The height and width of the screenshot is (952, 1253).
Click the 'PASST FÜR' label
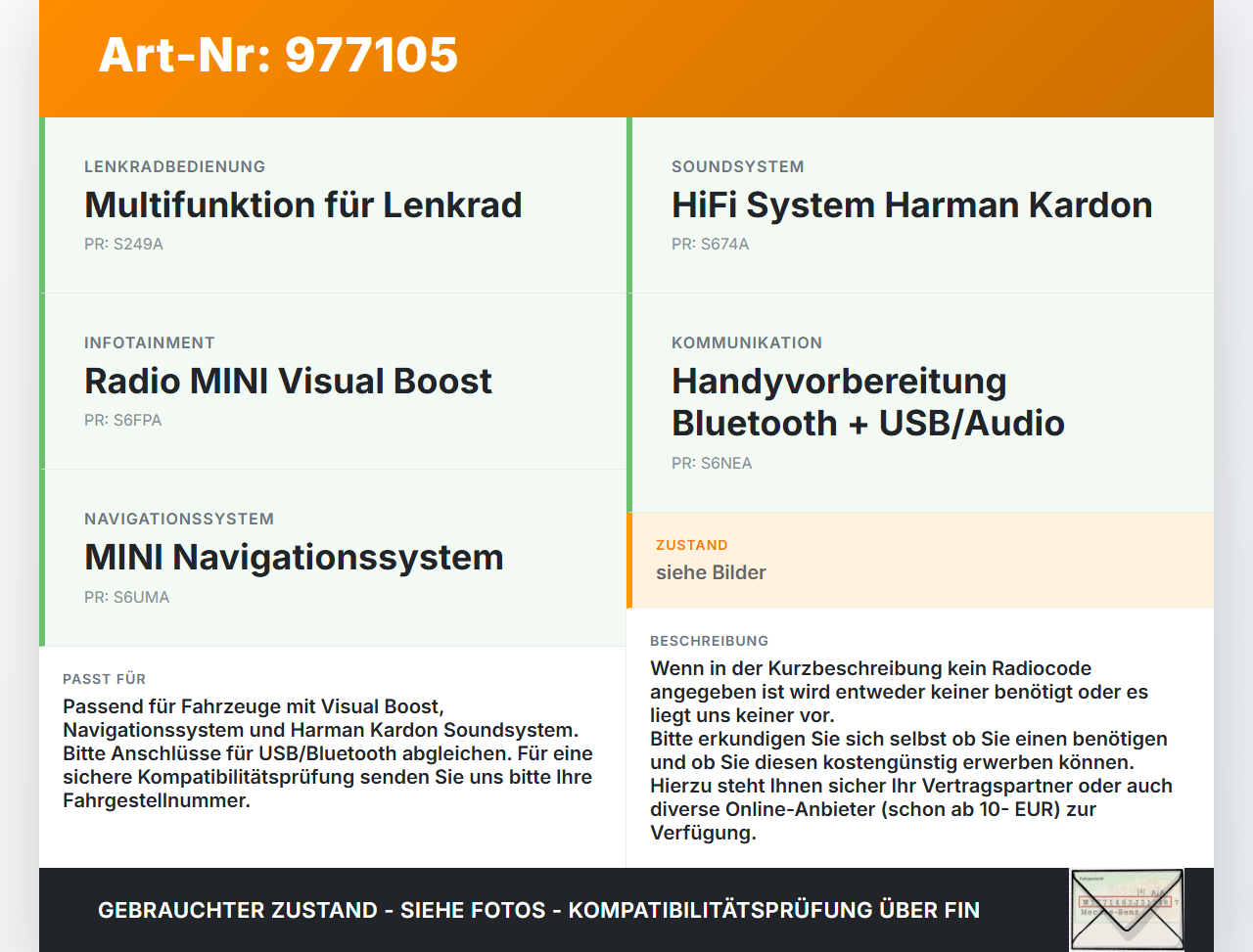point(104,679)
